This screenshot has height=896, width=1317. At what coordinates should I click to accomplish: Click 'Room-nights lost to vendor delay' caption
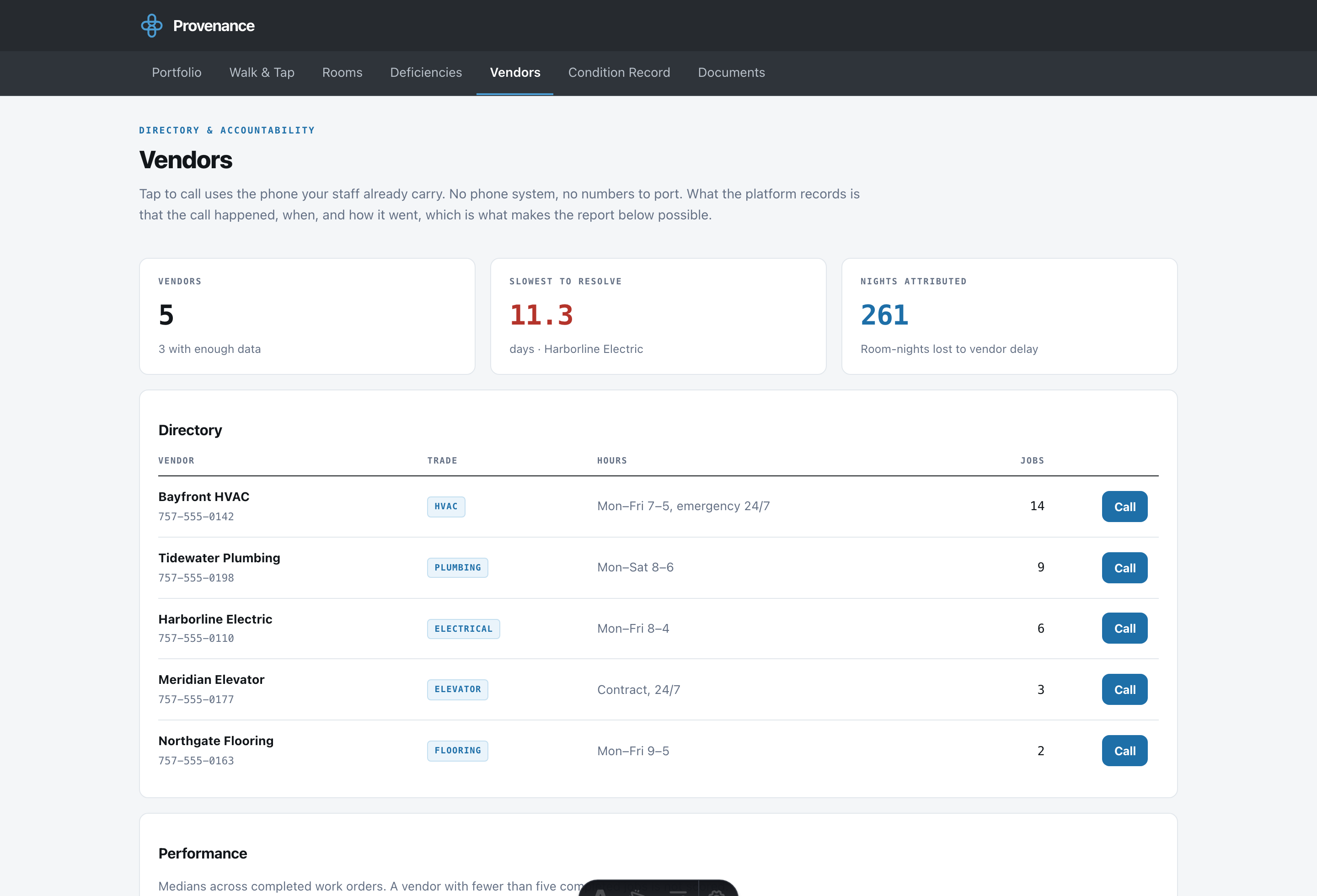tap(949, 349)
